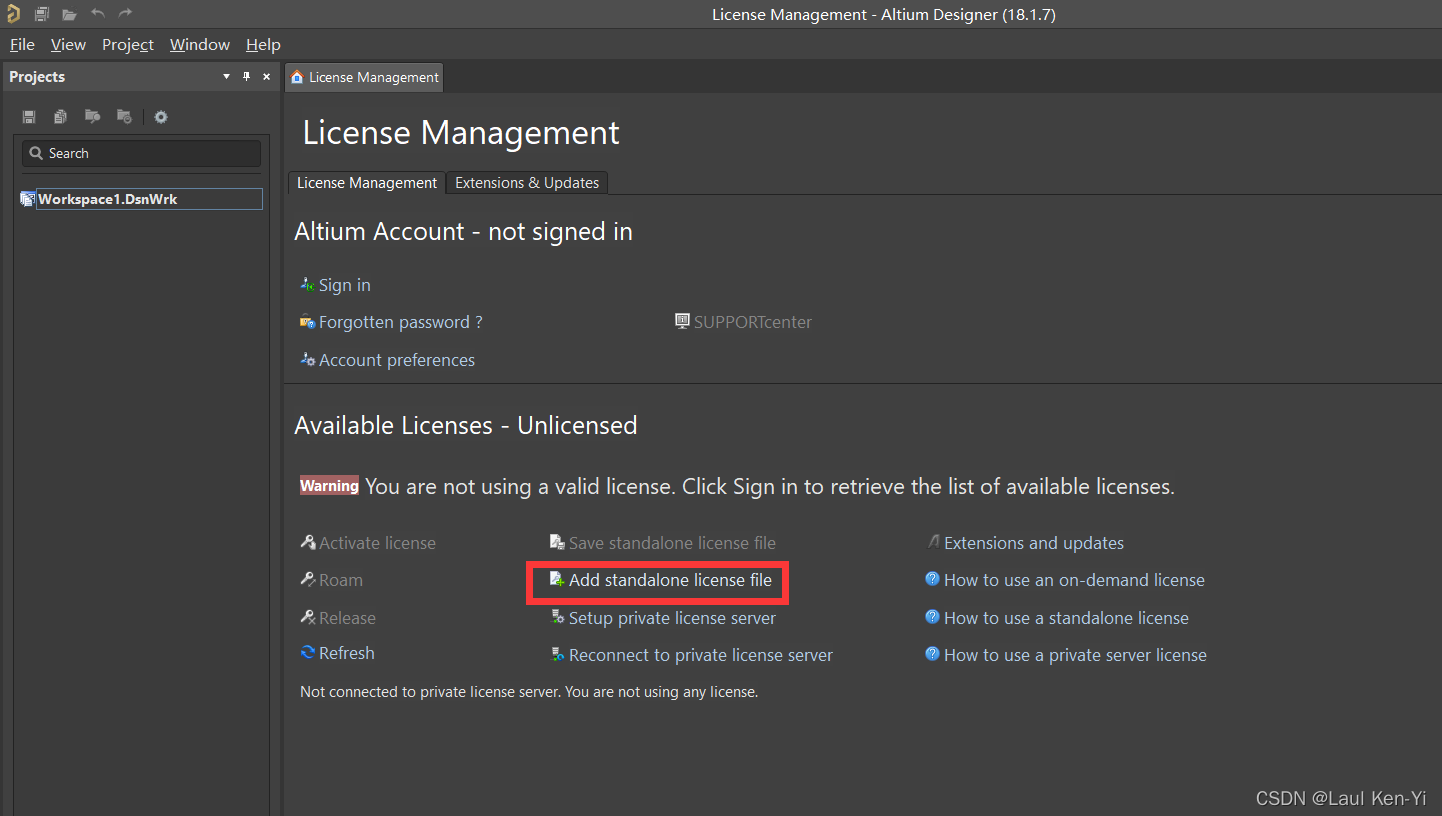Open the View menu
Viewport: 1442px width, 816px height.
coord(68,44)
